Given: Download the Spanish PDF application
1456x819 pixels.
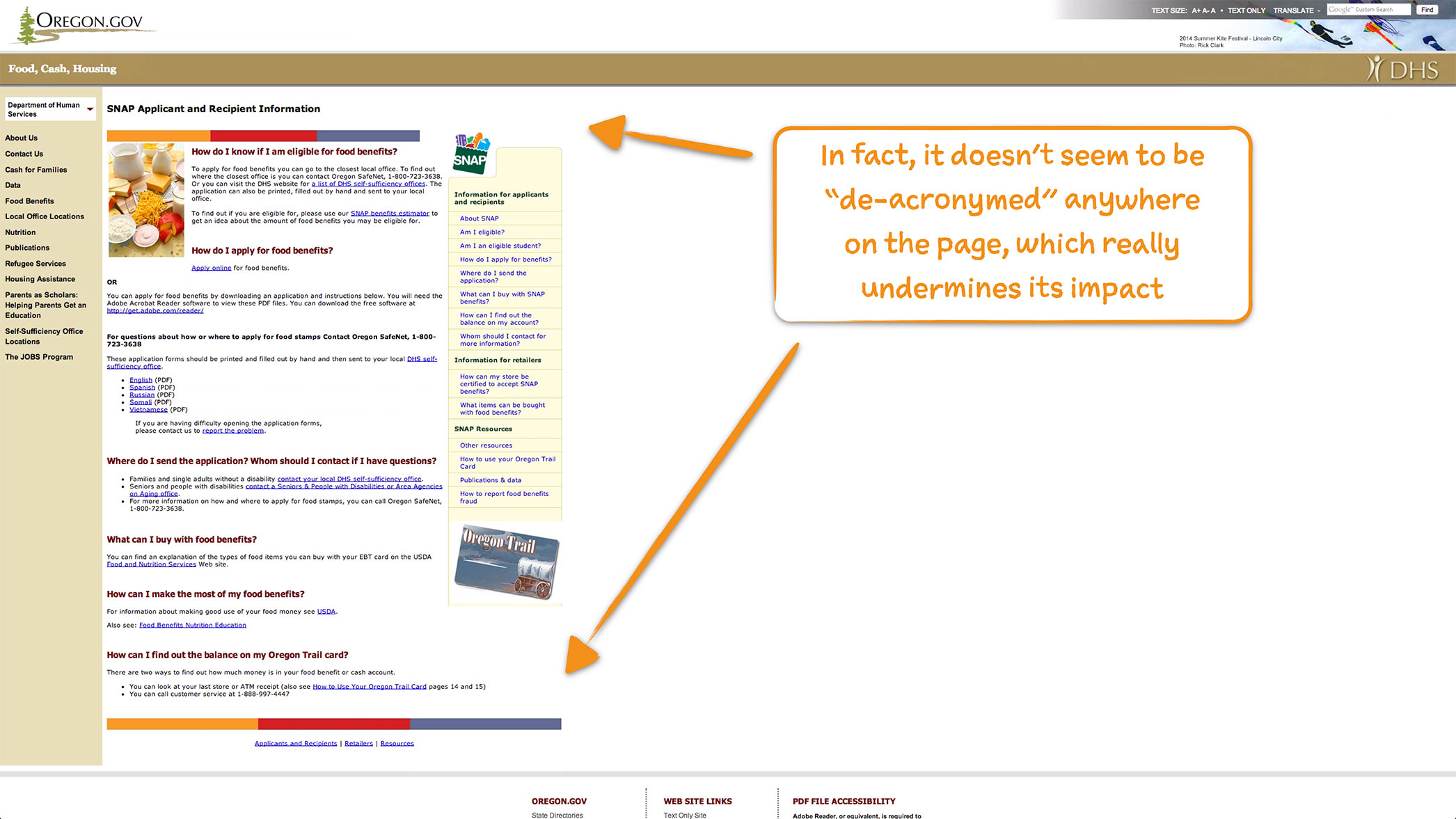Looking at the screenshot, I should pos(142,388).
